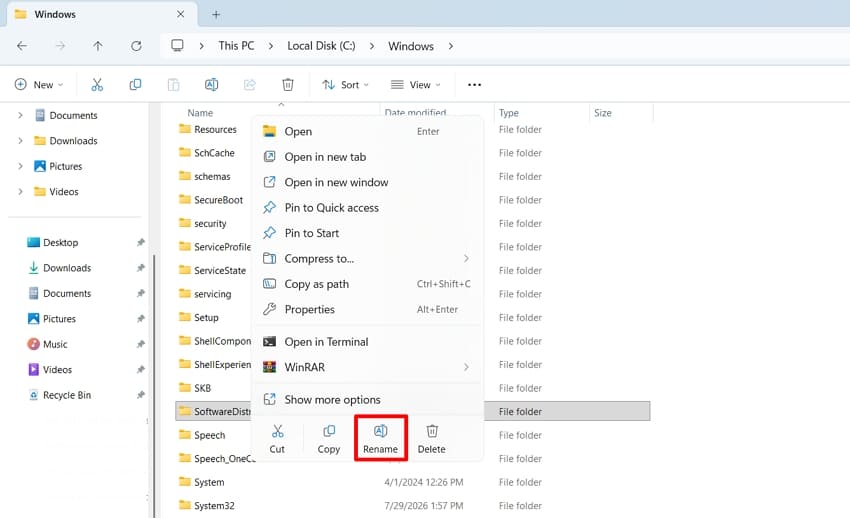Click Show more options
Image resolution: width=850 pixels, height=518 pixels.
[368, 399]
